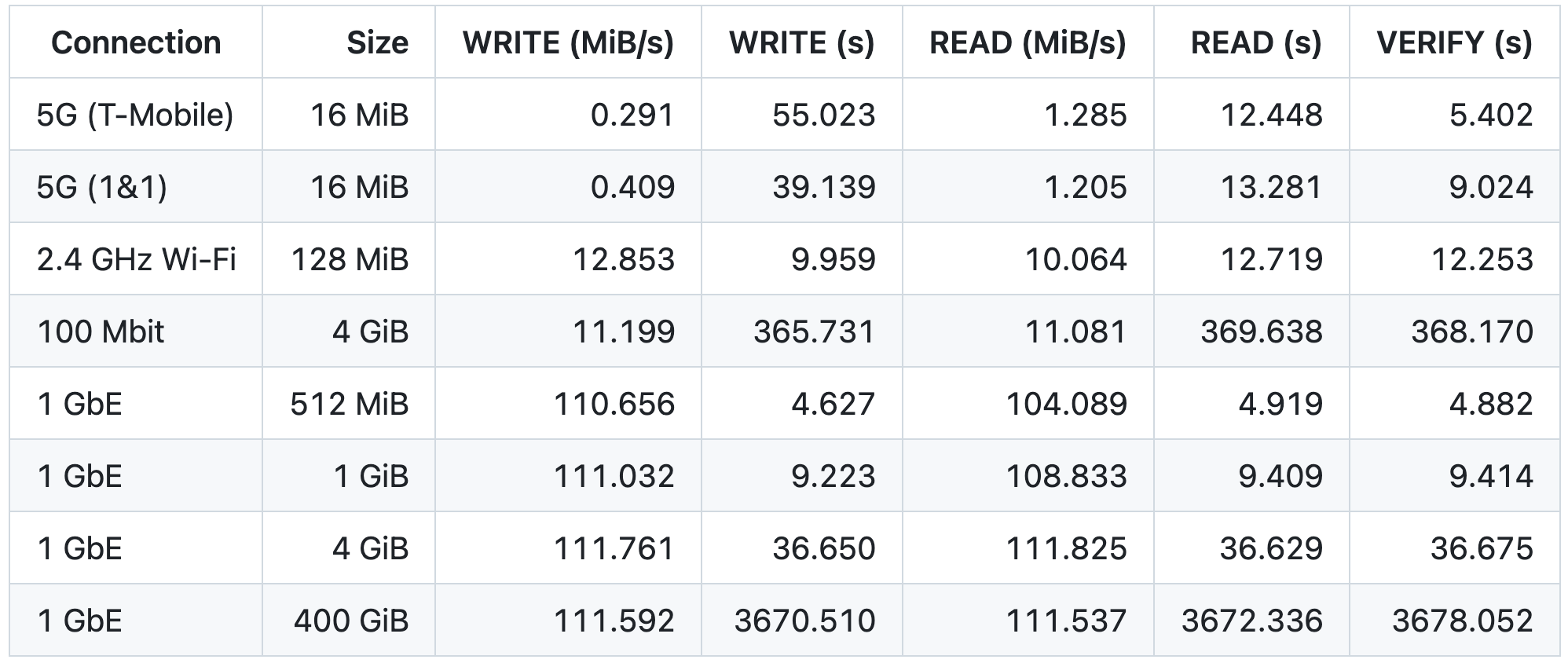The image size is (1568, 663).
Task: Select the 3670.510 write time value
Action: [x=802, y=621]
